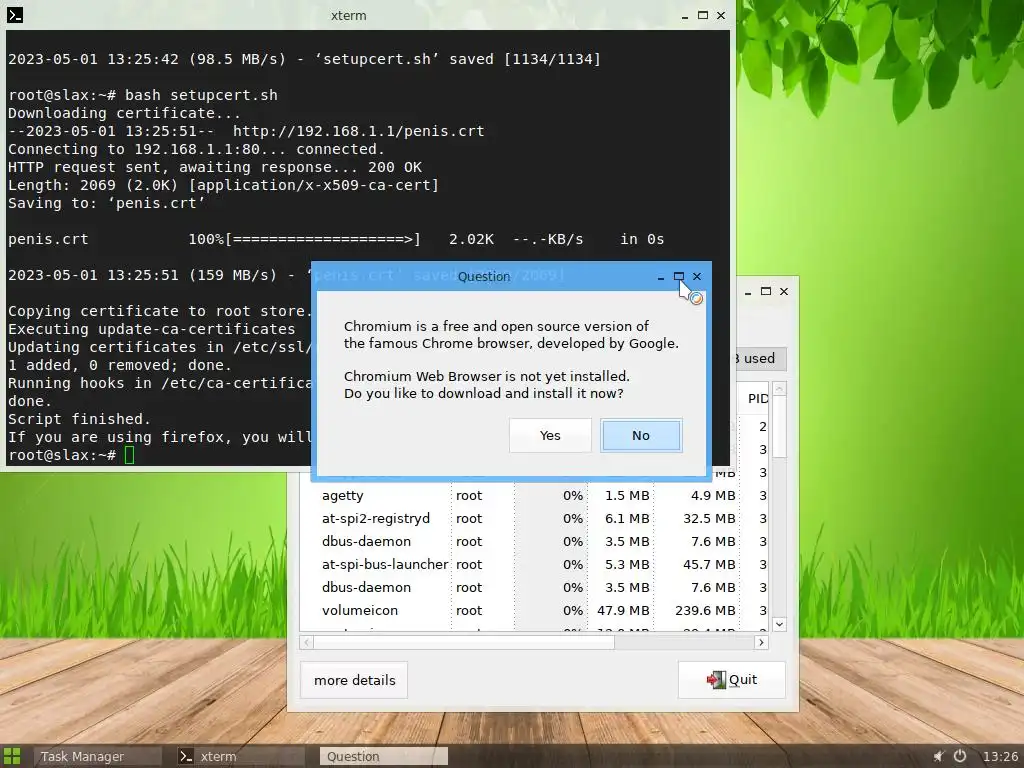Close the xterm window
Screen dimensions: 1024x768
click(x=721, y=15)
